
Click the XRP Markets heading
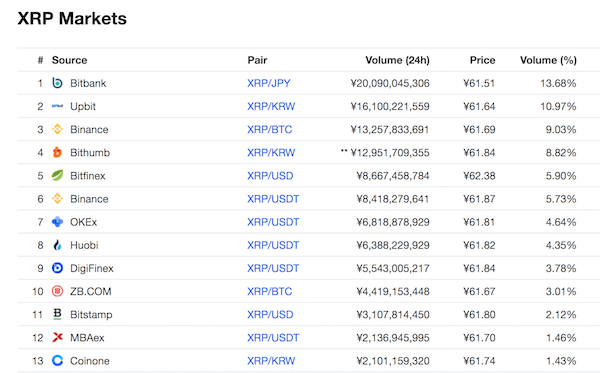72,18
